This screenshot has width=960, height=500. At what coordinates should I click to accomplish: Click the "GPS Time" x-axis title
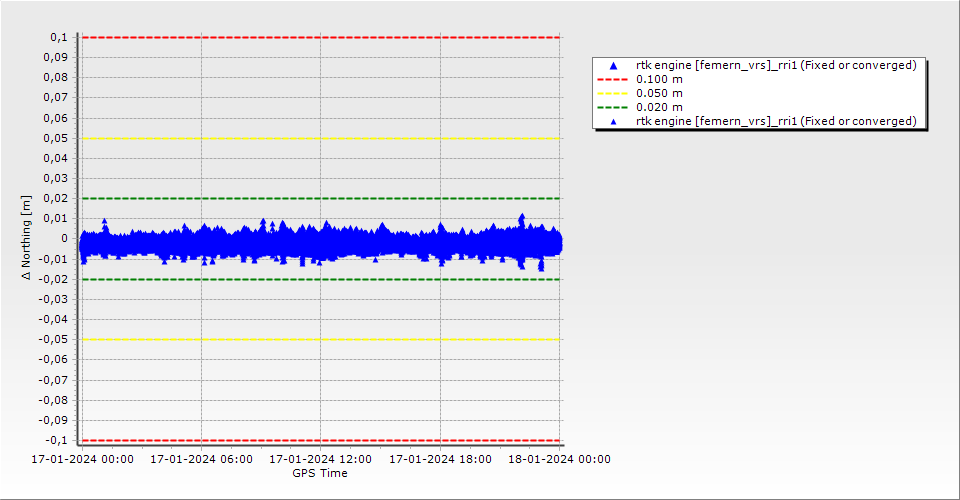point(320,473)
